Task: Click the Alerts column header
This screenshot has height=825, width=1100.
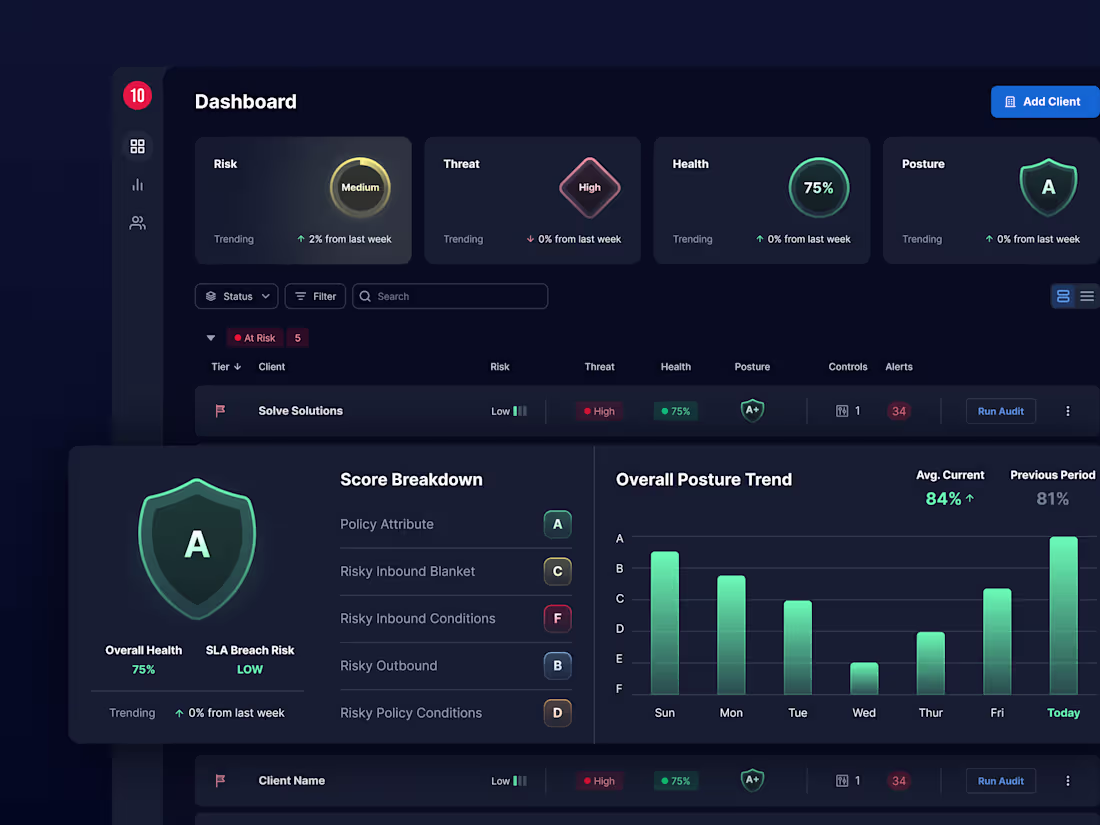Action: tap(899, 367)
